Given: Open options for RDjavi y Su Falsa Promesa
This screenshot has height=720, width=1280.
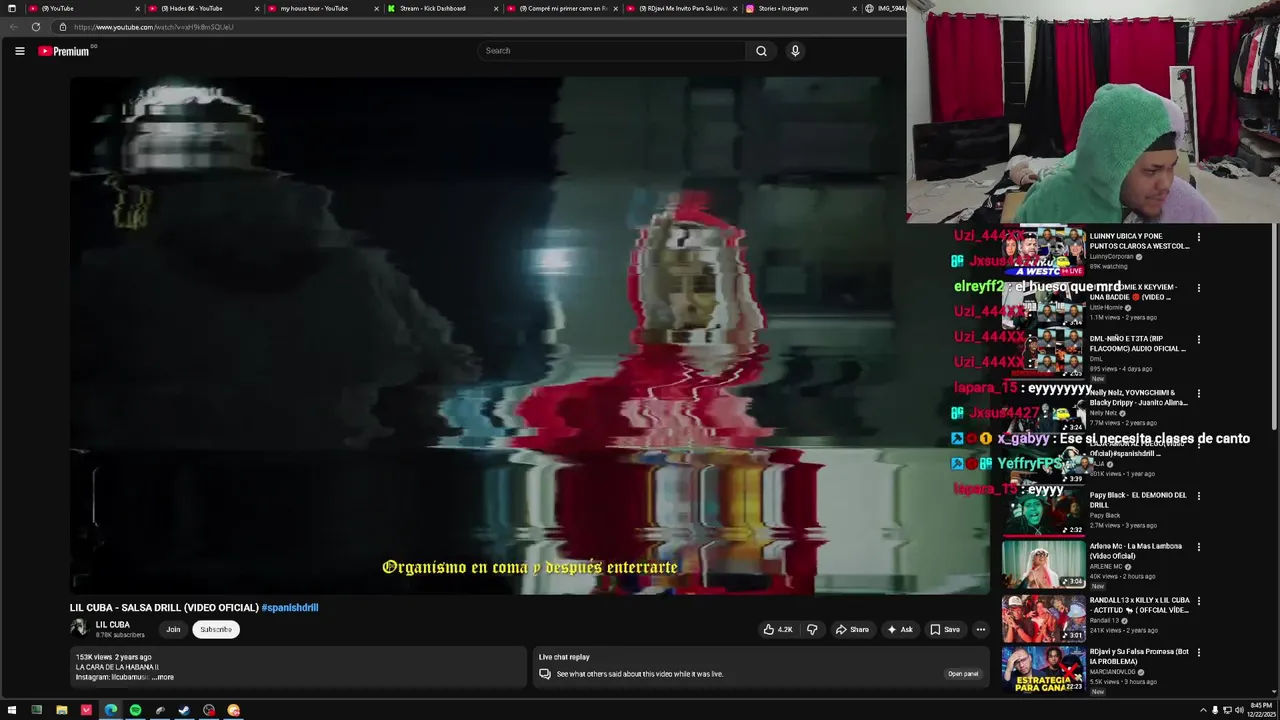Looking at the screenshot, I should coord(1199,652).
